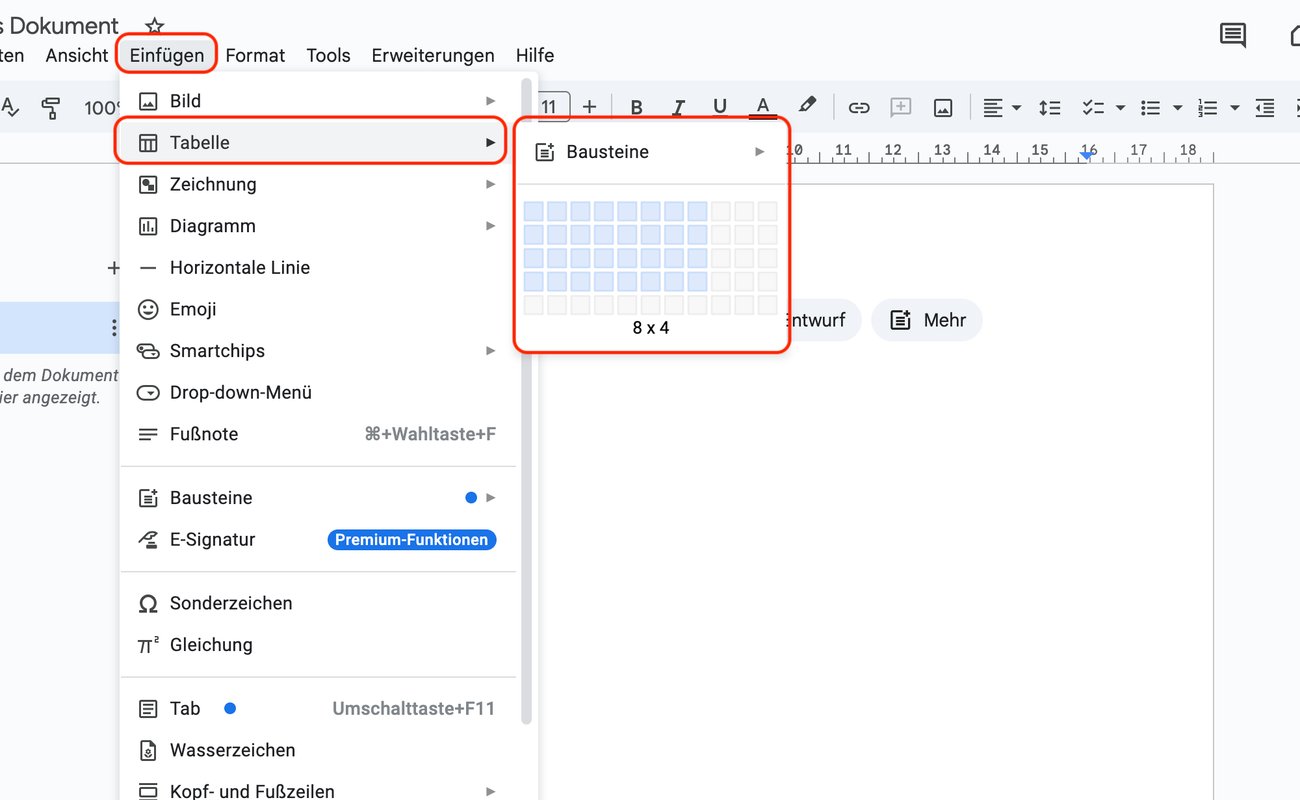Viewport: 1300px width, 800px height.
Task: Toggle underline formatting
Action: tap(720, 107)
